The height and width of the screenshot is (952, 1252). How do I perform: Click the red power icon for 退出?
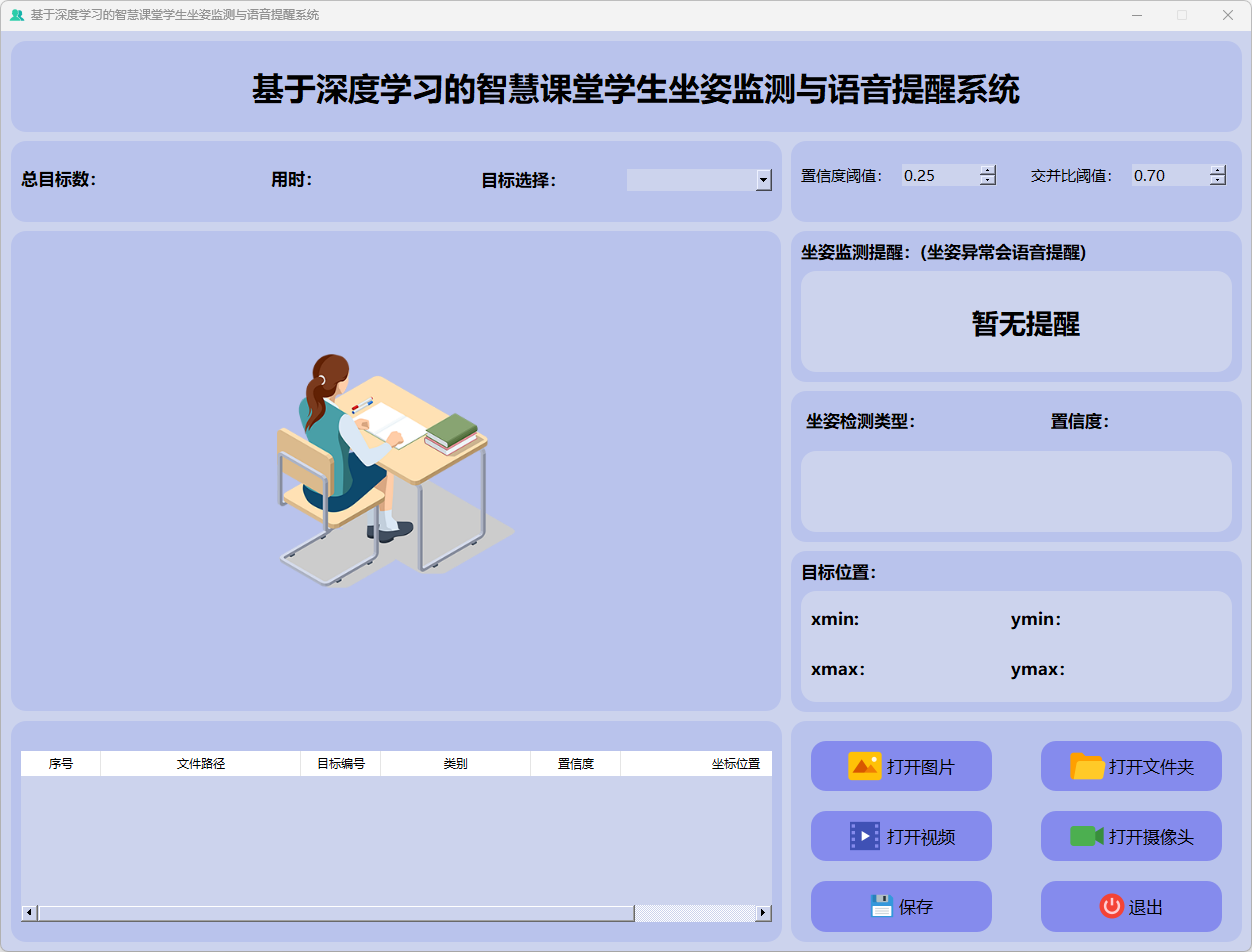[1111, 906]
